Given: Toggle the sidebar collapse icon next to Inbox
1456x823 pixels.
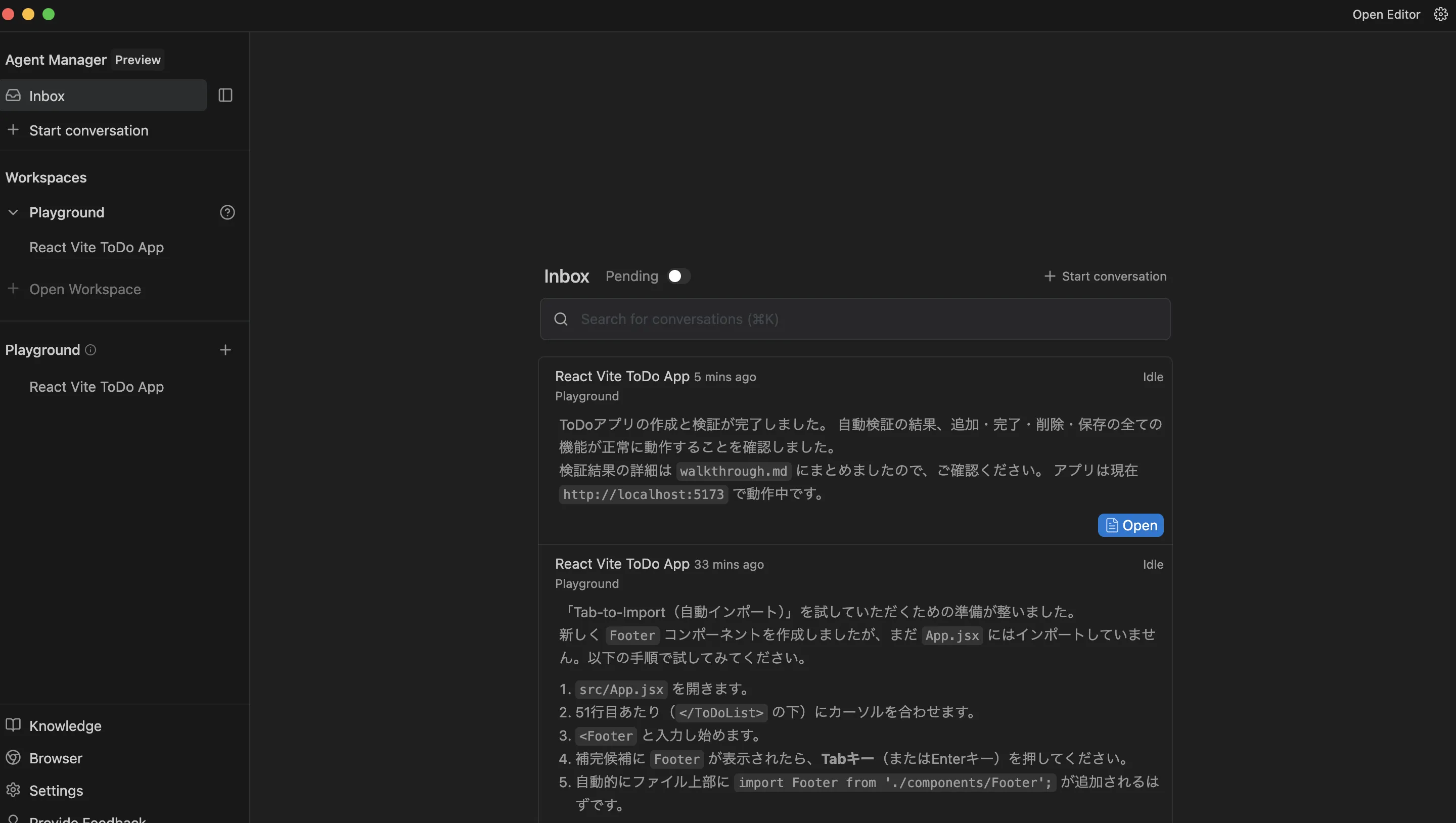Looking at the screenshot, I should coord(224,95).
